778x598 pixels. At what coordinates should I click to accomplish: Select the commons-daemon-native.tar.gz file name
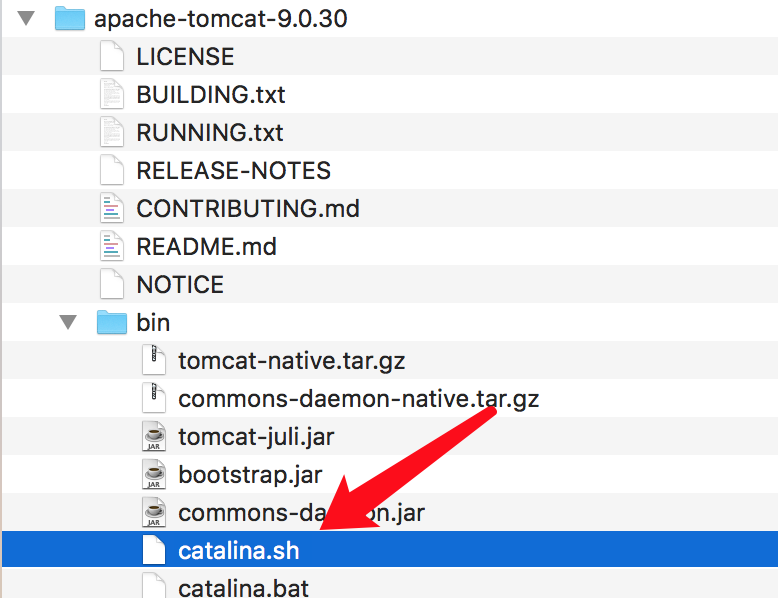[x=359, y=399]
